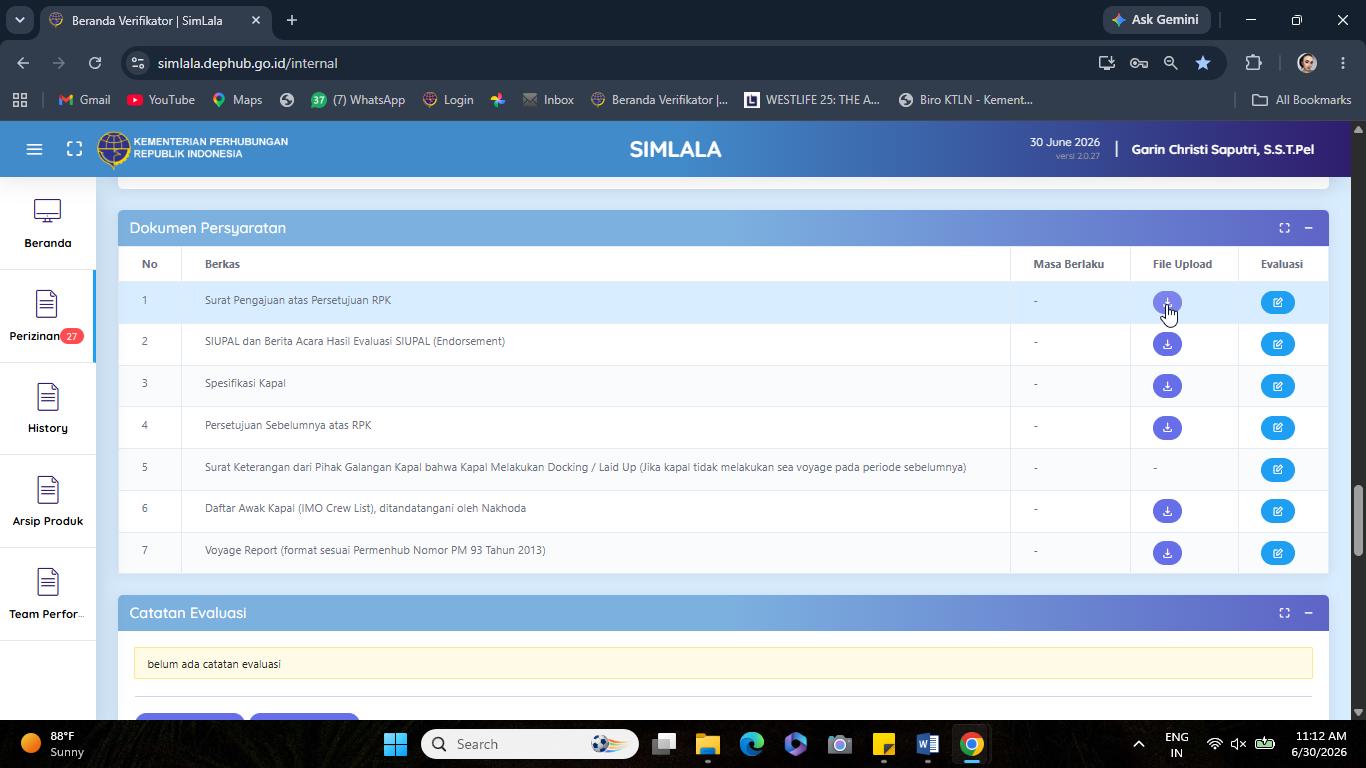The image size is (1366, 768).
Task: Open WhatsApp bookmark
Action: click(357, 100)
